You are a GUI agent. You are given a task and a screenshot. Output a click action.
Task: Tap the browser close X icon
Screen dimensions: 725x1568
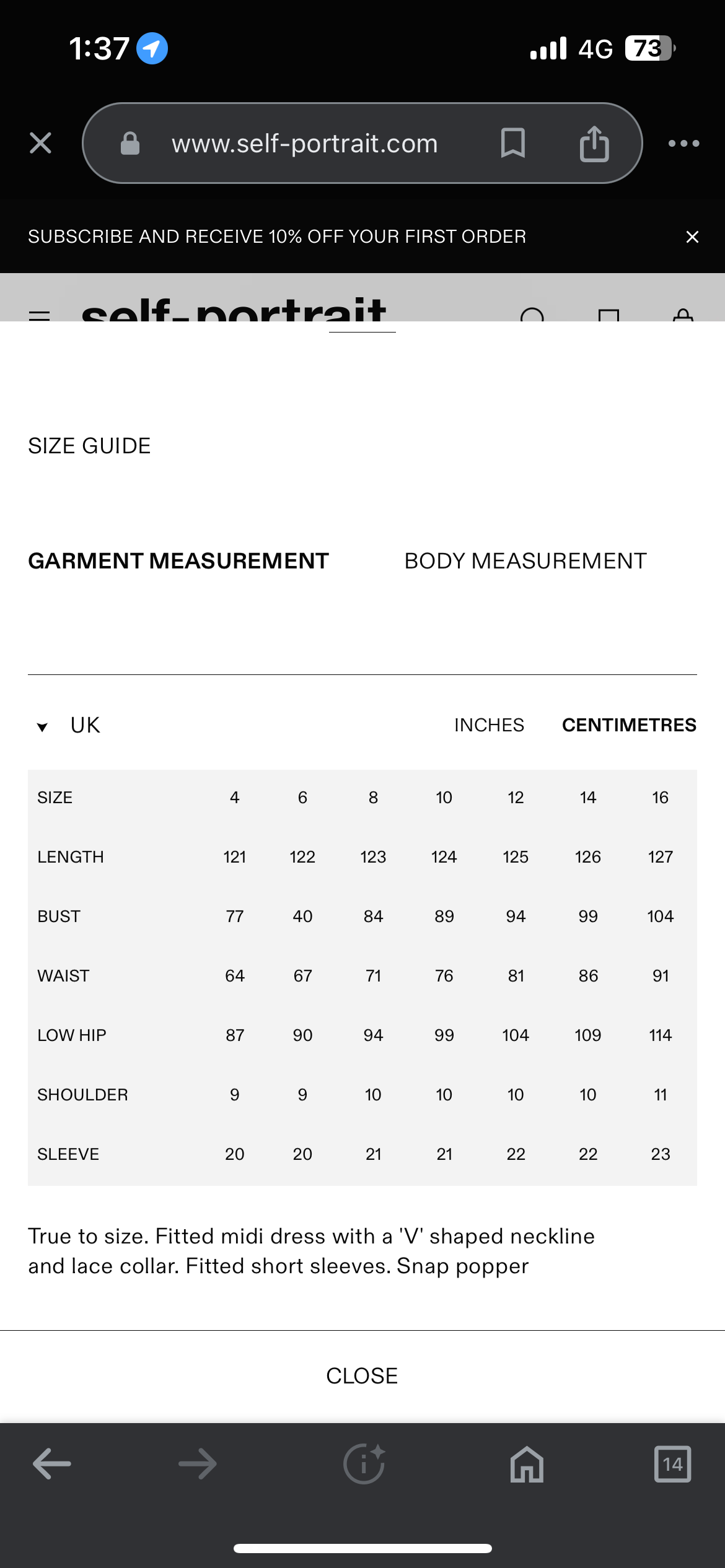tap(40, 143)
